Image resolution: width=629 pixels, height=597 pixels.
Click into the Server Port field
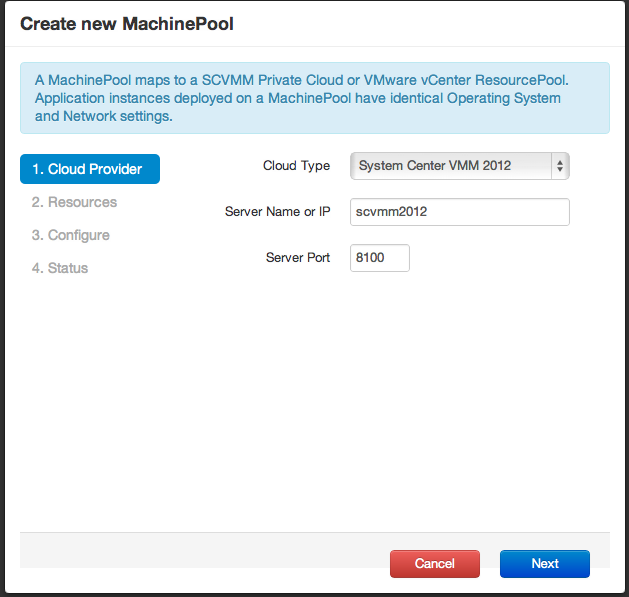point(379,258)
